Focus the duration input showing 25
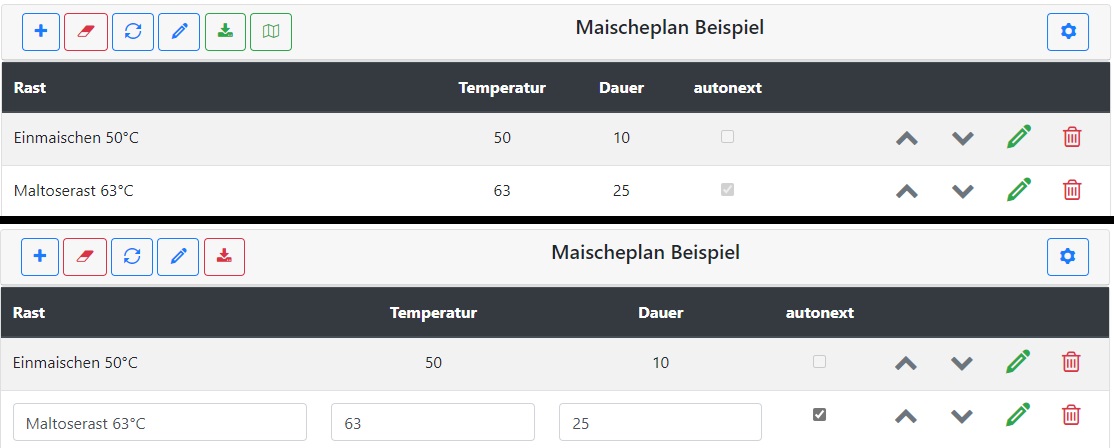Viewport: 1114px width, 448px height. (x=660, y=423)
